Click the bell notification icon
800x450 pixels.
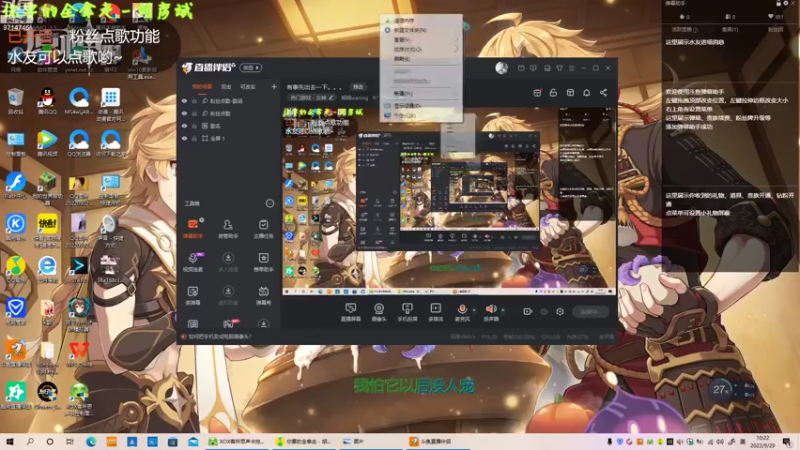pyautogui.click(x=587, y=93)
